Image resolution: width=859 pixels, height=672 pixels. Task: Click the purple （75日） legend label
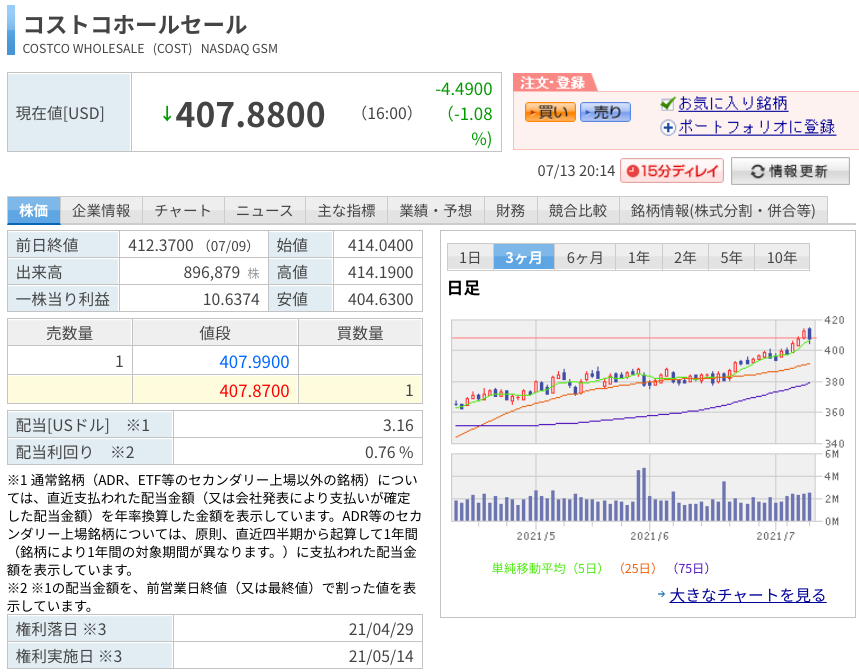[x=691, y=568]
